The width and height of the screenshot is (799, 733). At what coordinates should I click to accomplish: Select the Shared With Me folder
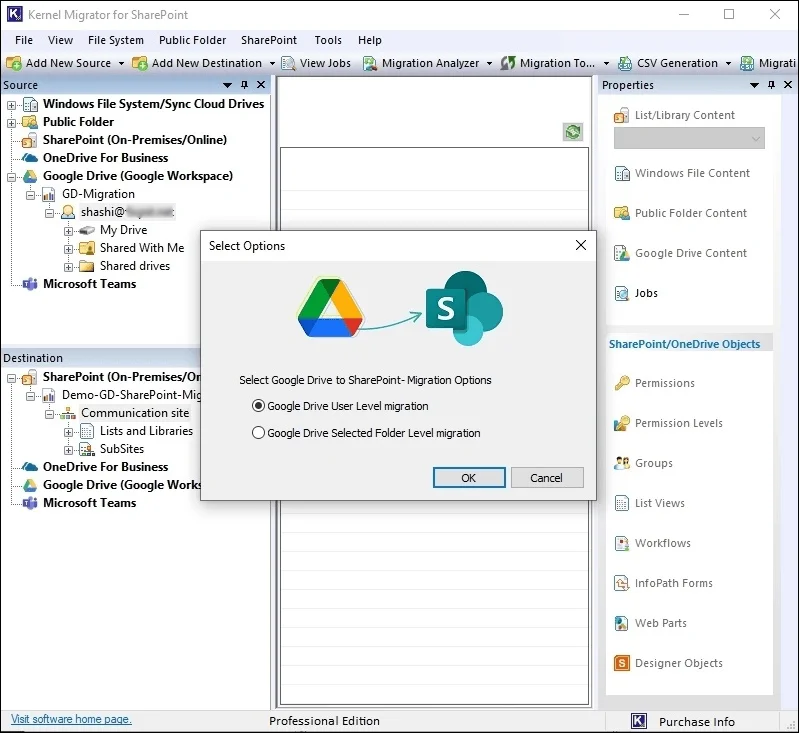[x=142, y=248]
